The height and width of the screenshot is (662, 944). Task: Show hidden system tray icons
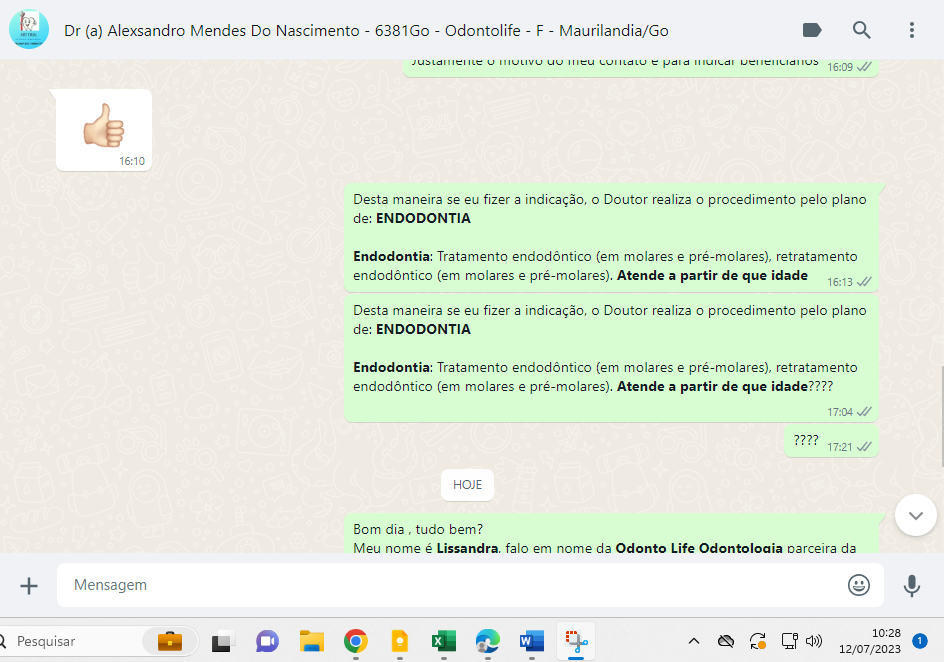pos(694,642)
